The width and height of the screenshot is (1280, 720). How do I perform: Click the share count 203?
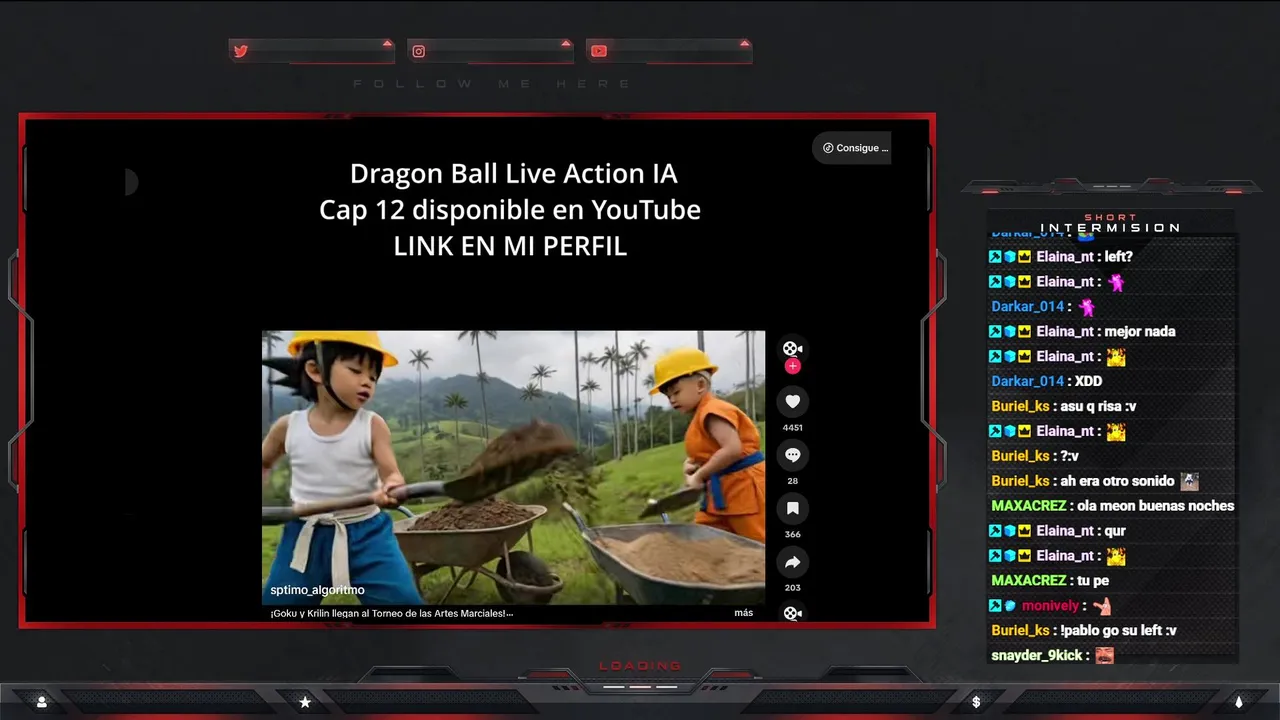tap(792, 588)
